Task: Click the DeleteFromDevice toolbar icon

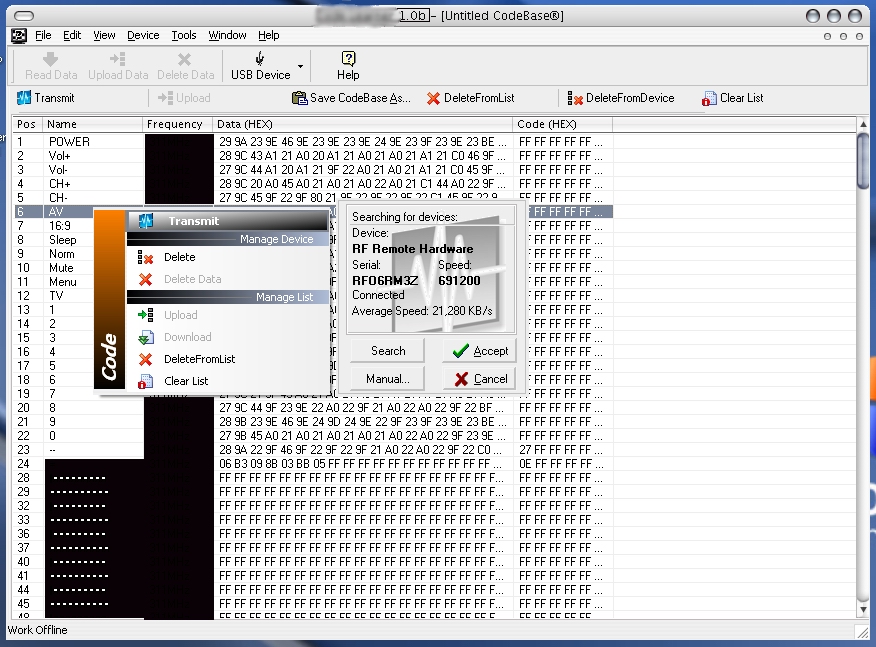Action: 575,98
